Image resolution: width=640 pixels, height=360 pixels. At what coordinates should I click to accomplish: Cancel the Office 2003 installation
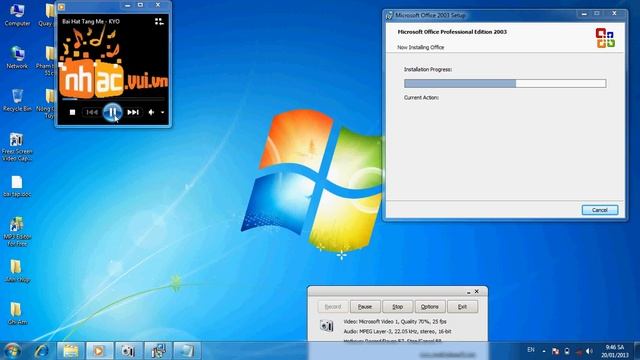coord(600,210)
